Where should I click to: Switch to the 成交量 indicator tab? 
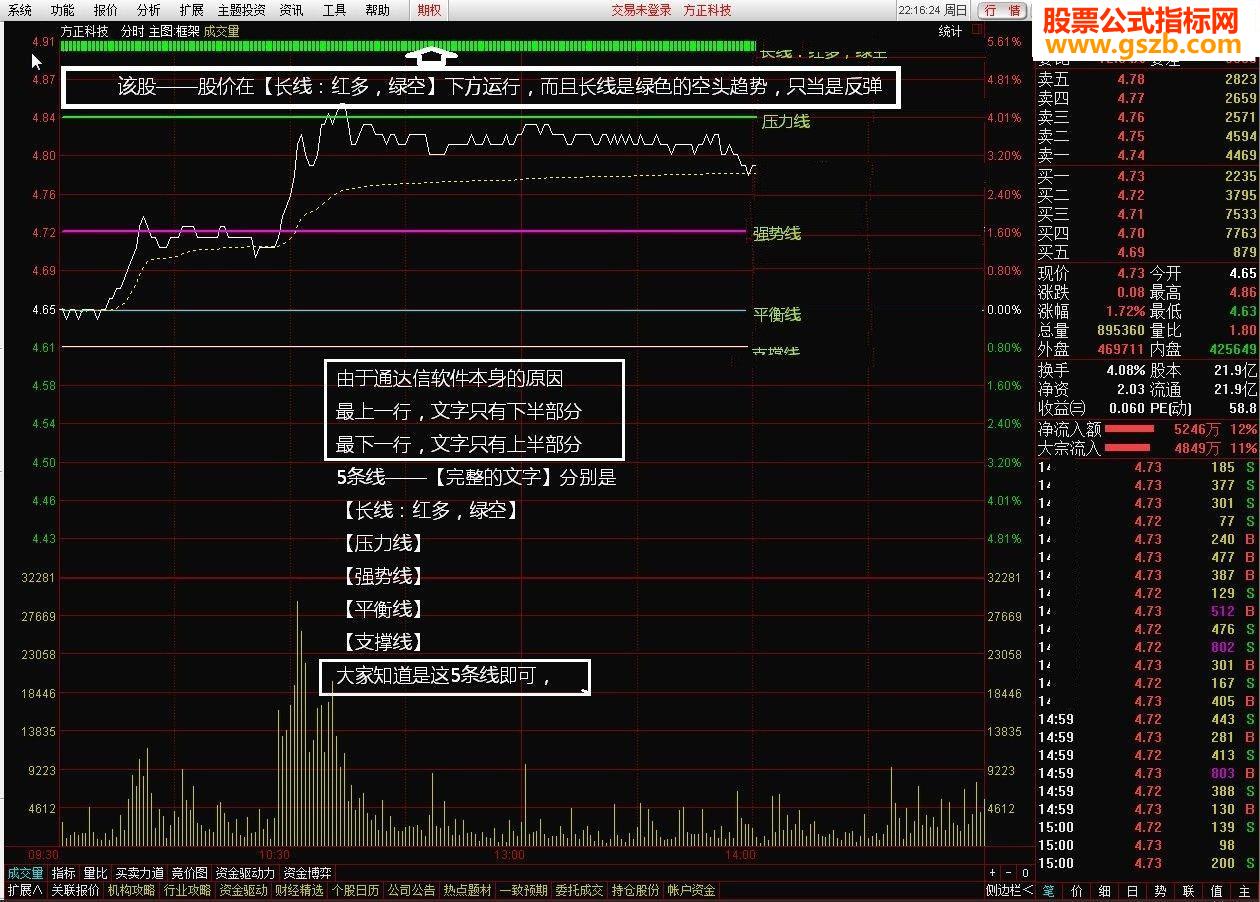(x=26, y=873)
